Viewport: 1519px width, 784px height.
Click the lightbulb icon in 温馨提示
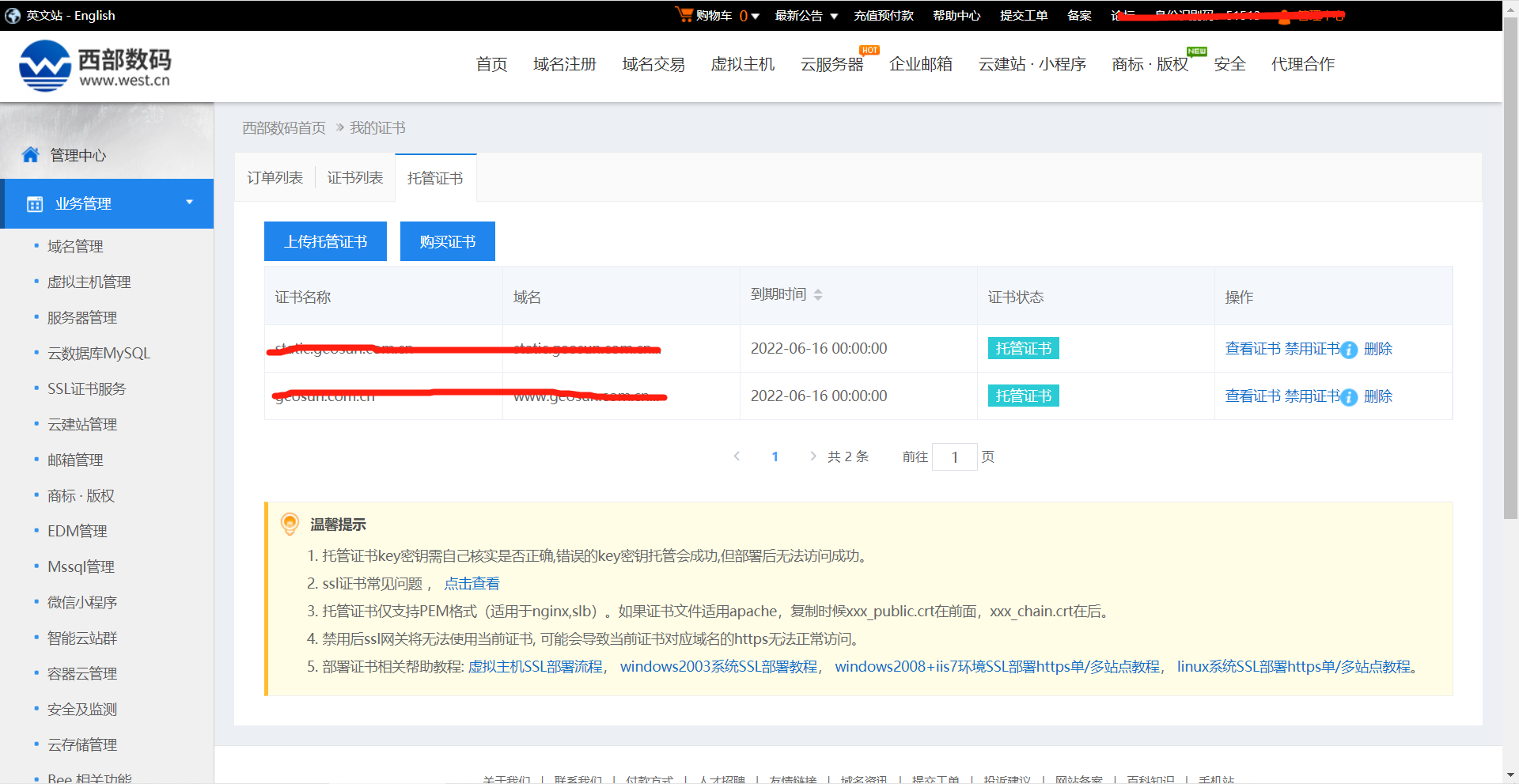(290, 524)
